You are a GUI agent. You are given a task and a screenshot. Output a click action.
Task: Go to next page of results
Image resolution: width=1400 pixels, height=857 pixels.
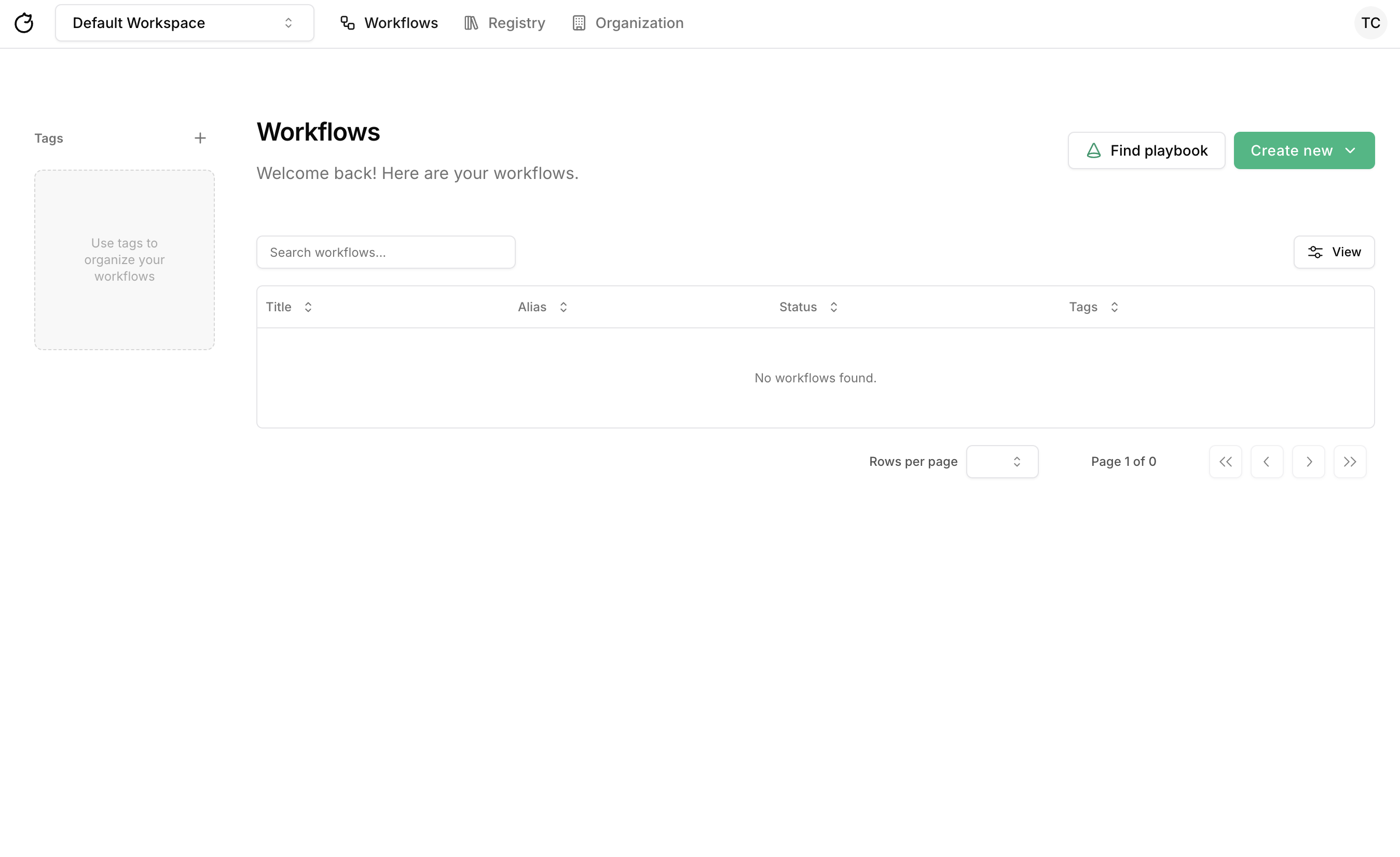1308,462
